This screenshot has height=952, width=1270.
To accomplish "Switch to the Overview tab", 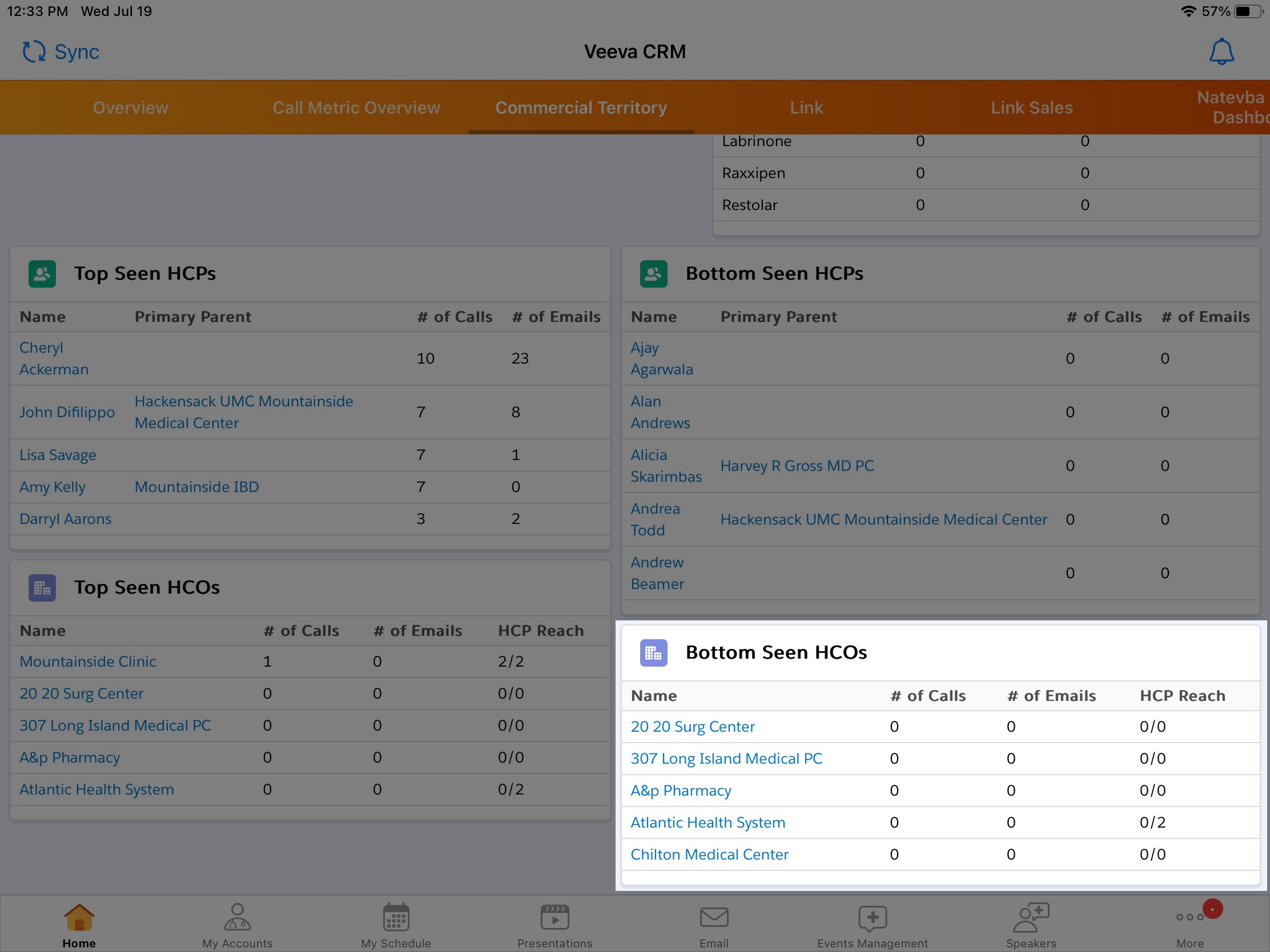I will [130, 108].
